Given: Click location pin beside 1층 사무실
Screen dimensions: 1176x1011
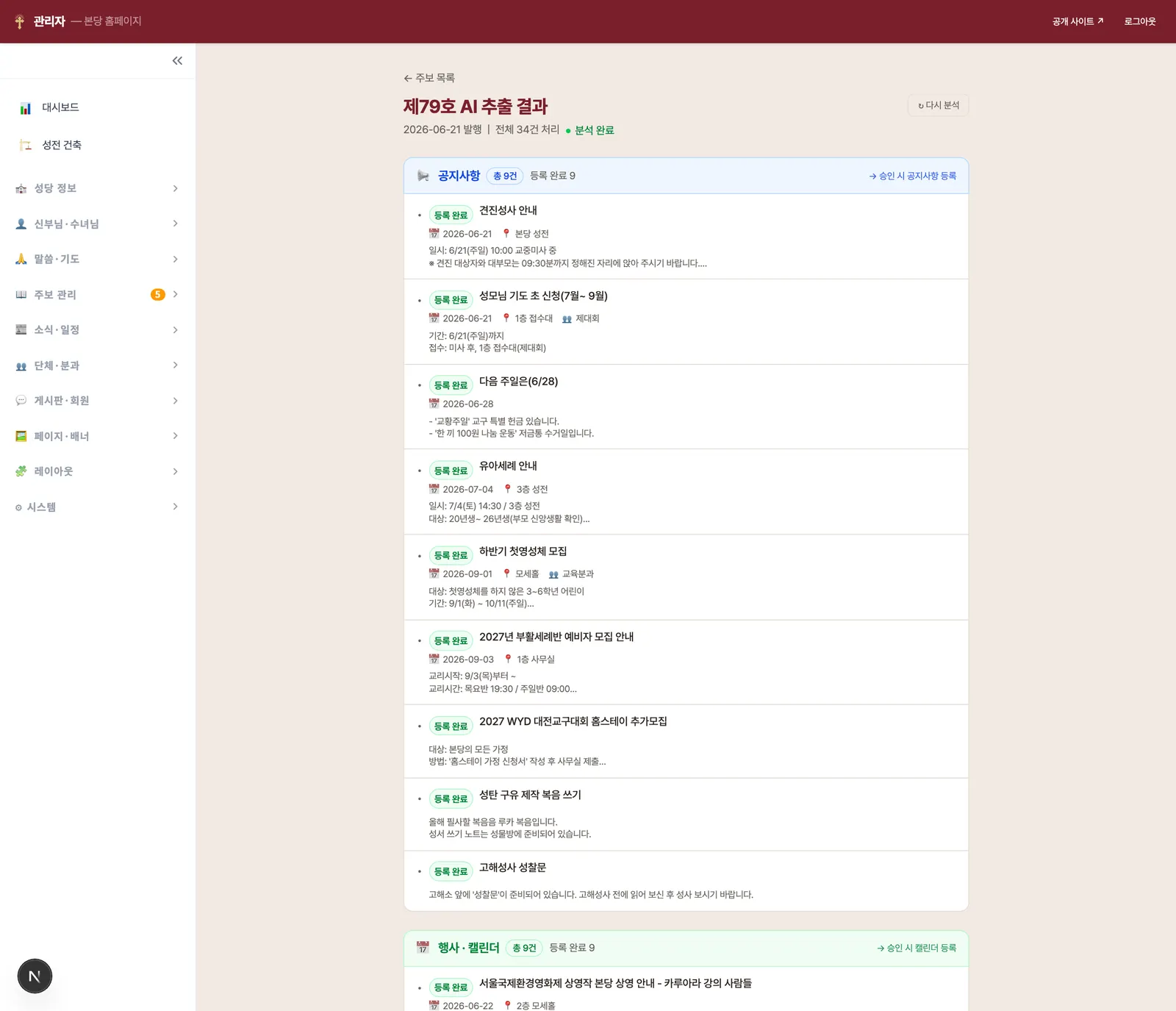Looking at the screenshot, I should pos(508,660).
